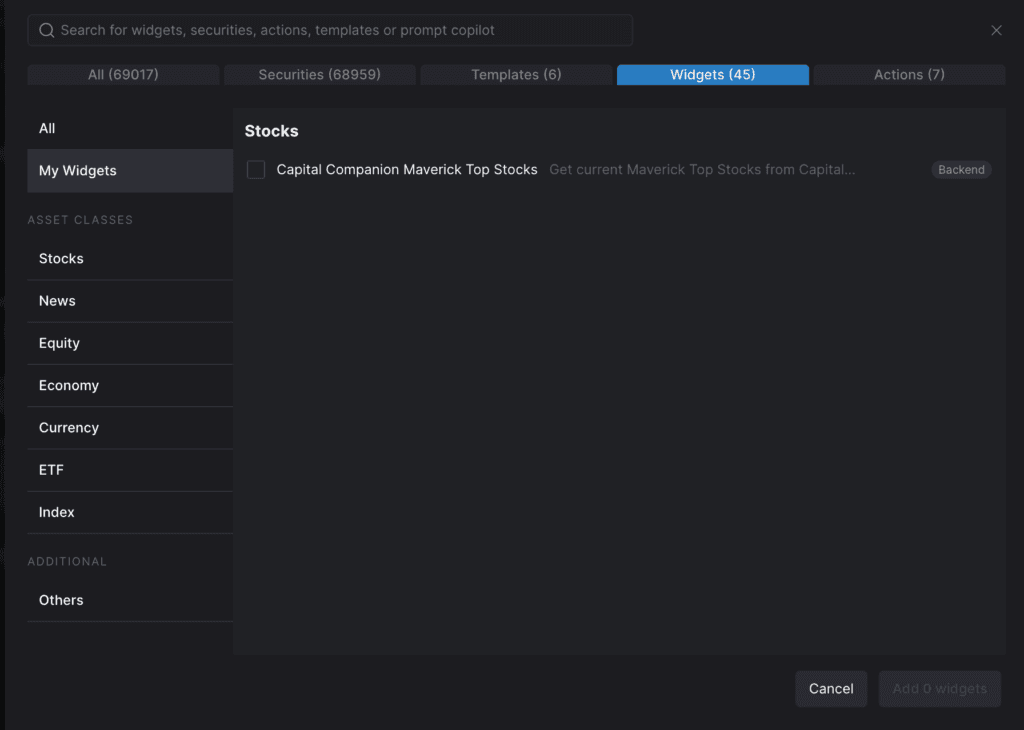Image resolution: width=1024 pixels, height=730 pixels.
Task: Click inside the search input field
Action: click(x=330, y=30)
